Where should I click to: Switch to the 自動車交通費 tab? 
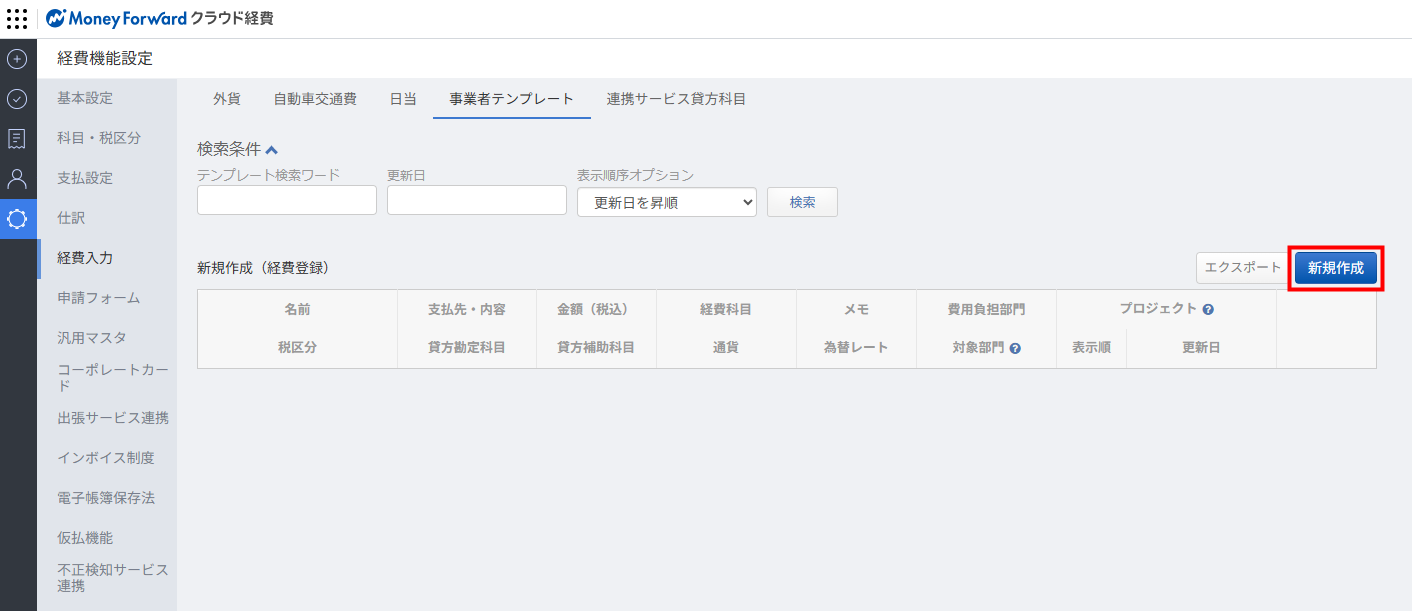pyautogui.click(x=315, y=99)
